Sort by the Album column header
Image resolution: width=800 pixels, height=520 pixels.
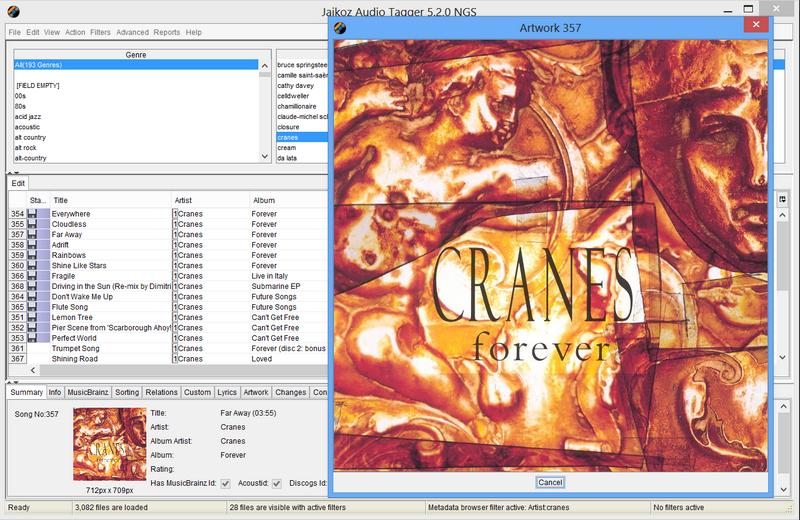[x=289, y=200]
